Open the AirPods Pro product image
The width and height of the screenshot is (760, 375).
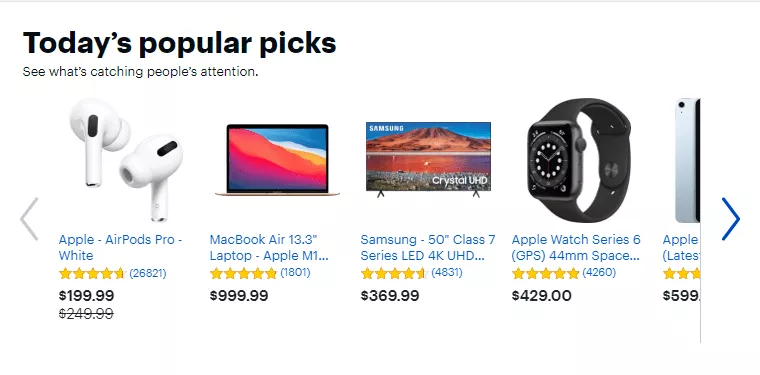126,160
